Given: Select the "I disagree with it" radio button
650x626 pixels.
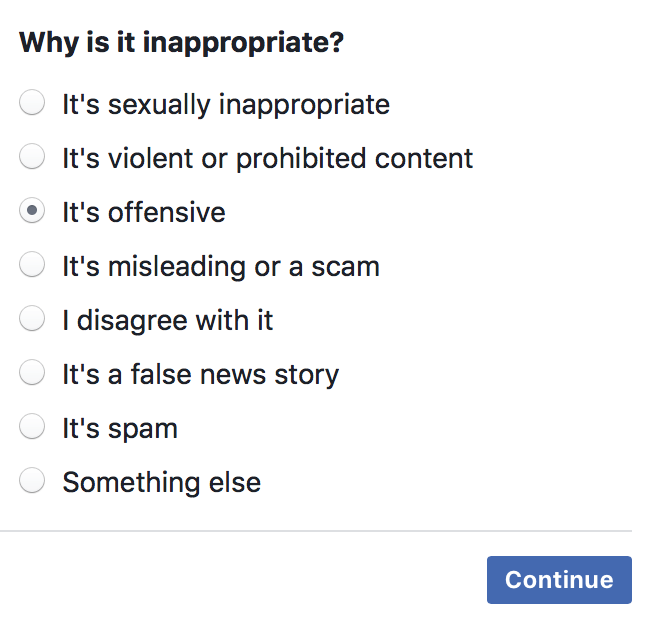Looking at the screenshot, I should (33, 319).
